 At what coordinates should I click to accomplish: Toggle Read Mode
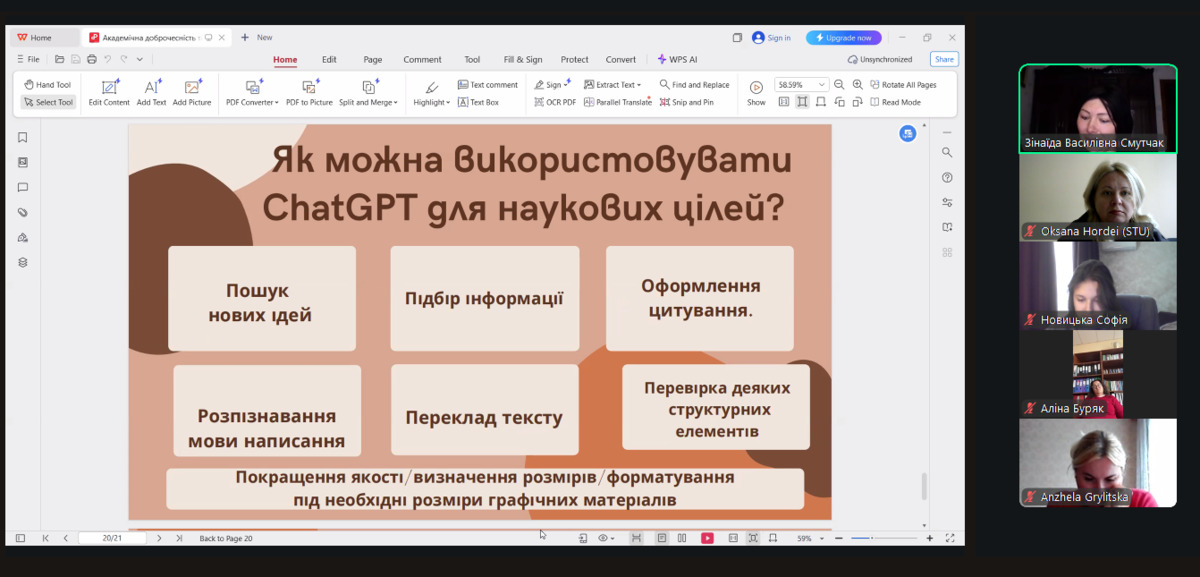point(895,102)
